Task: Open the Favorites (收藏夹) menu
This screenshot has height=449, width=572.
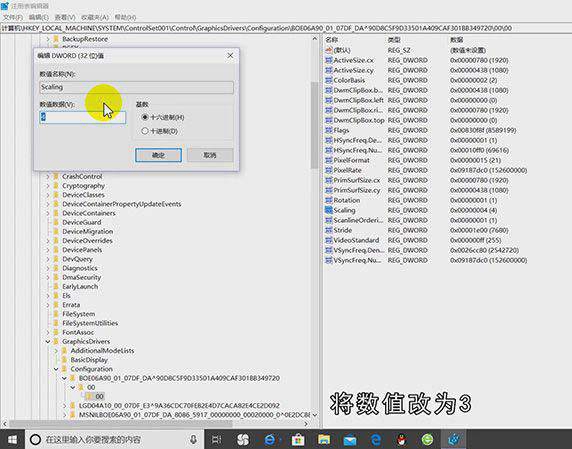Action: 95,17
